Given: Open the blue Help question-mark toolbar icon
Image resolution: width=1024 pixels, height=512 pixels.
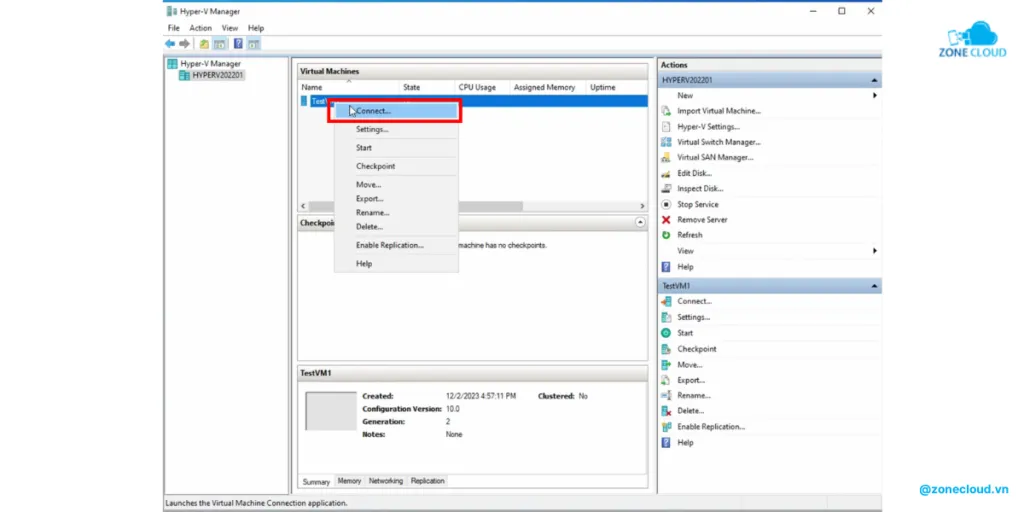Looking at the screenshot, I should 238,44.
